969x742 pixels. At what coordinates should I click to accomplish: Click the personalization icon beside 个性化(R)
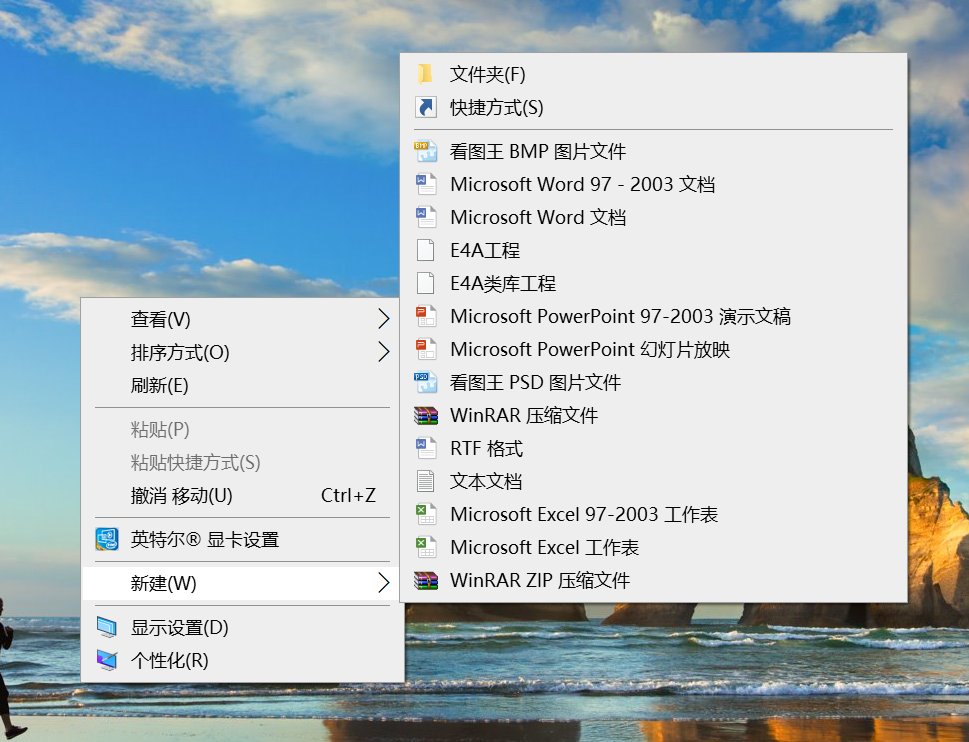pos(107,660)
